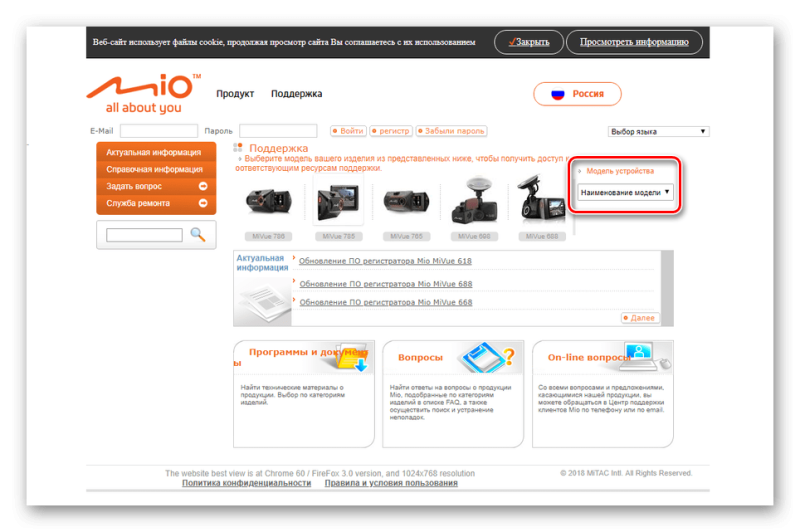The image size is (800, 532).
Task: Select the MiVue 765 camera thumbnail
Action: tap(406, 201)
